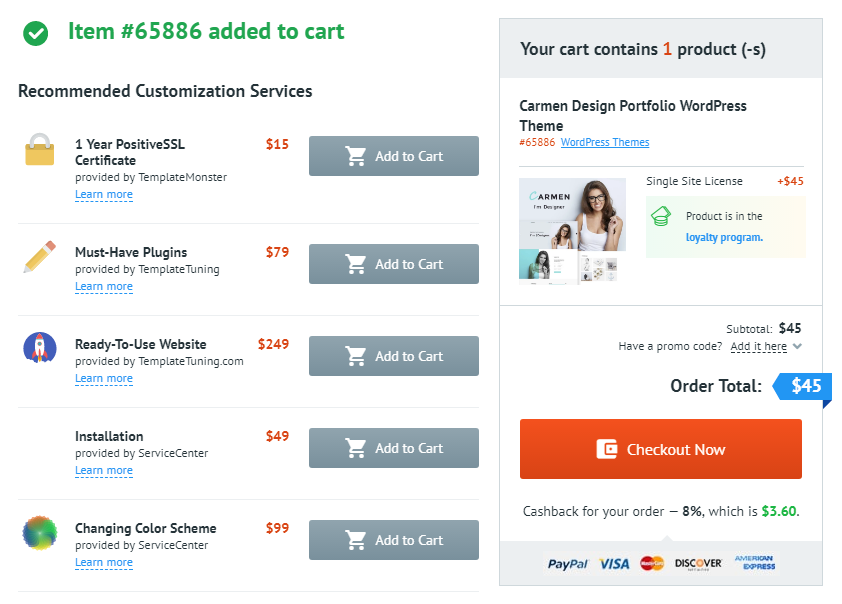
Task: Click the American Express payment logo
Action: tap(755, 563)
